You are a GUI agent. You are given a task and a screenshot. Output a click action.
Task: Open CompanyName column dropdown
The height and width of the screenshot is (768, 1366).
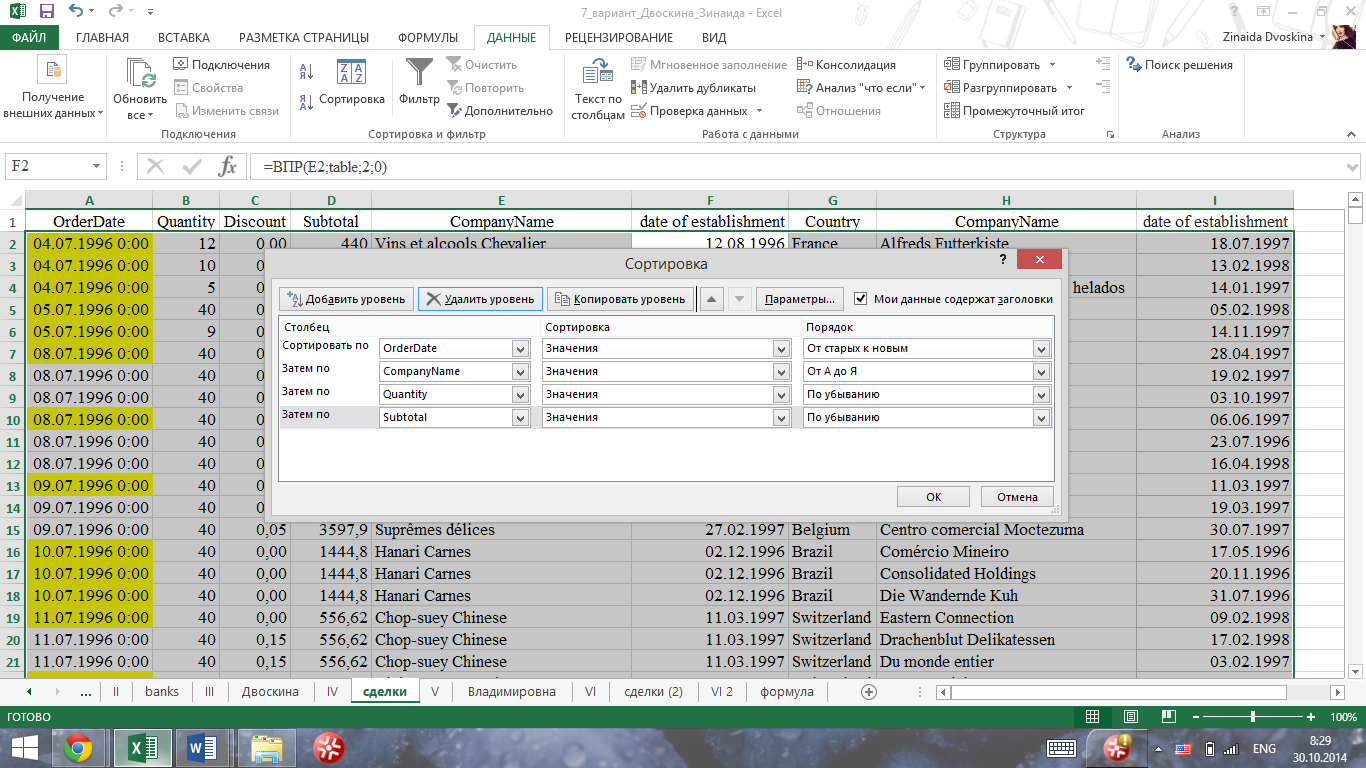tap(520, 372)
